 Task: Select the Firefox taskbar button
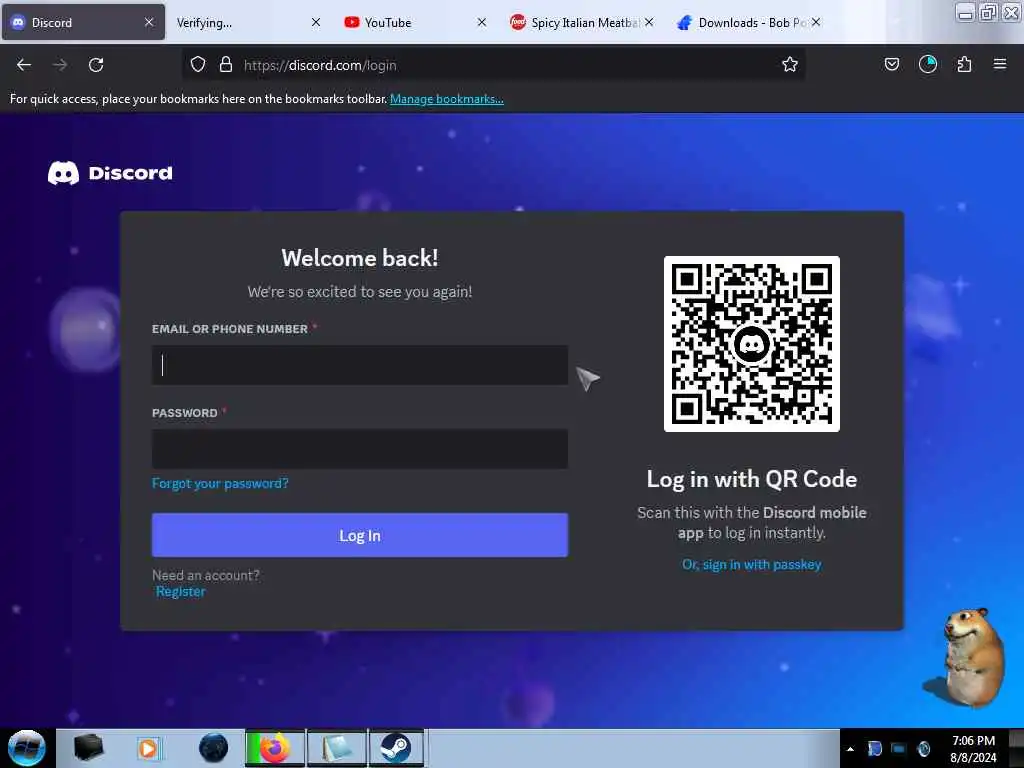(x=274, y=748)
